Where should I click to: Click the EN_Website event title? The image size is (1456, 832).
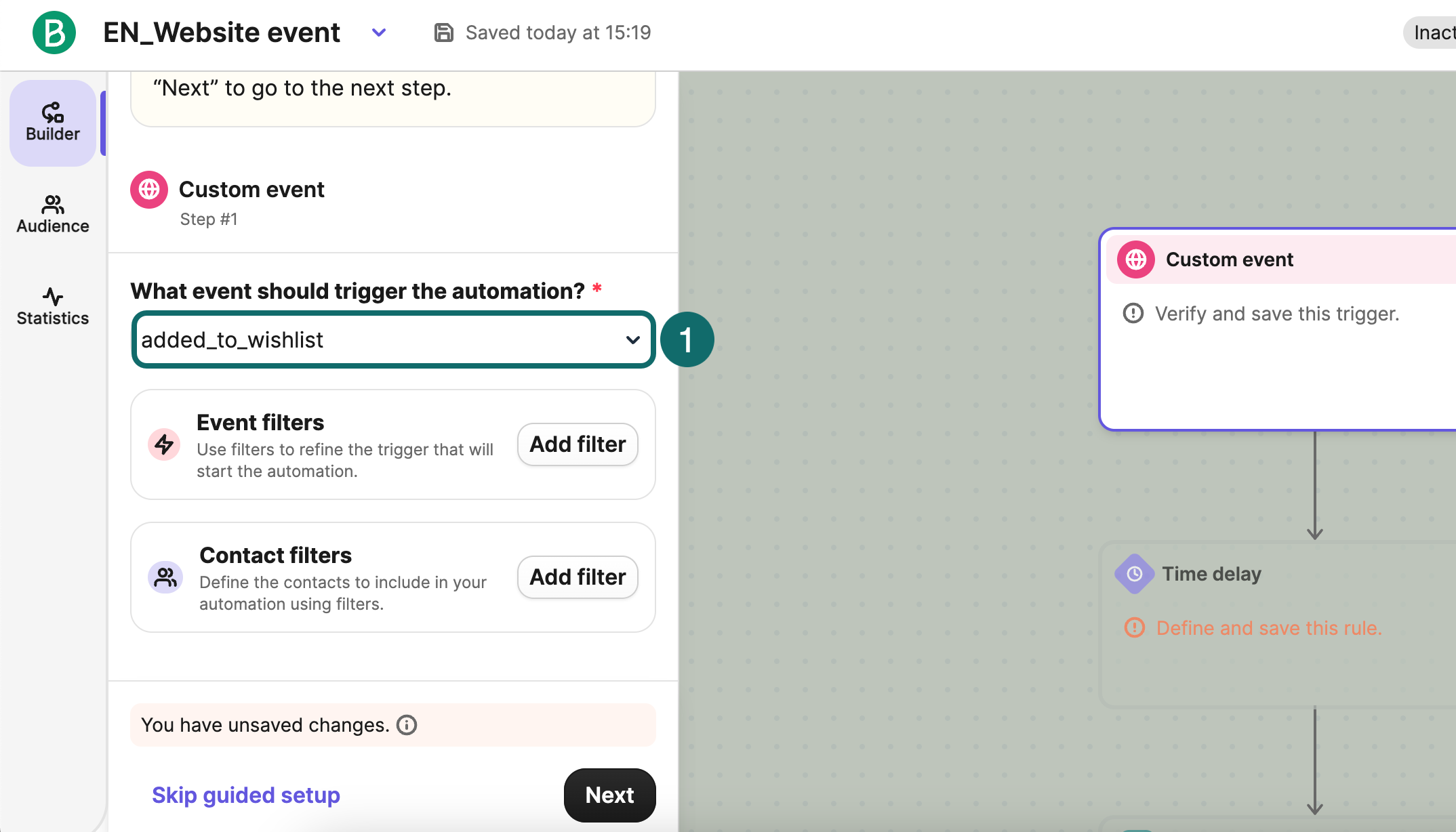coord(222,33)
